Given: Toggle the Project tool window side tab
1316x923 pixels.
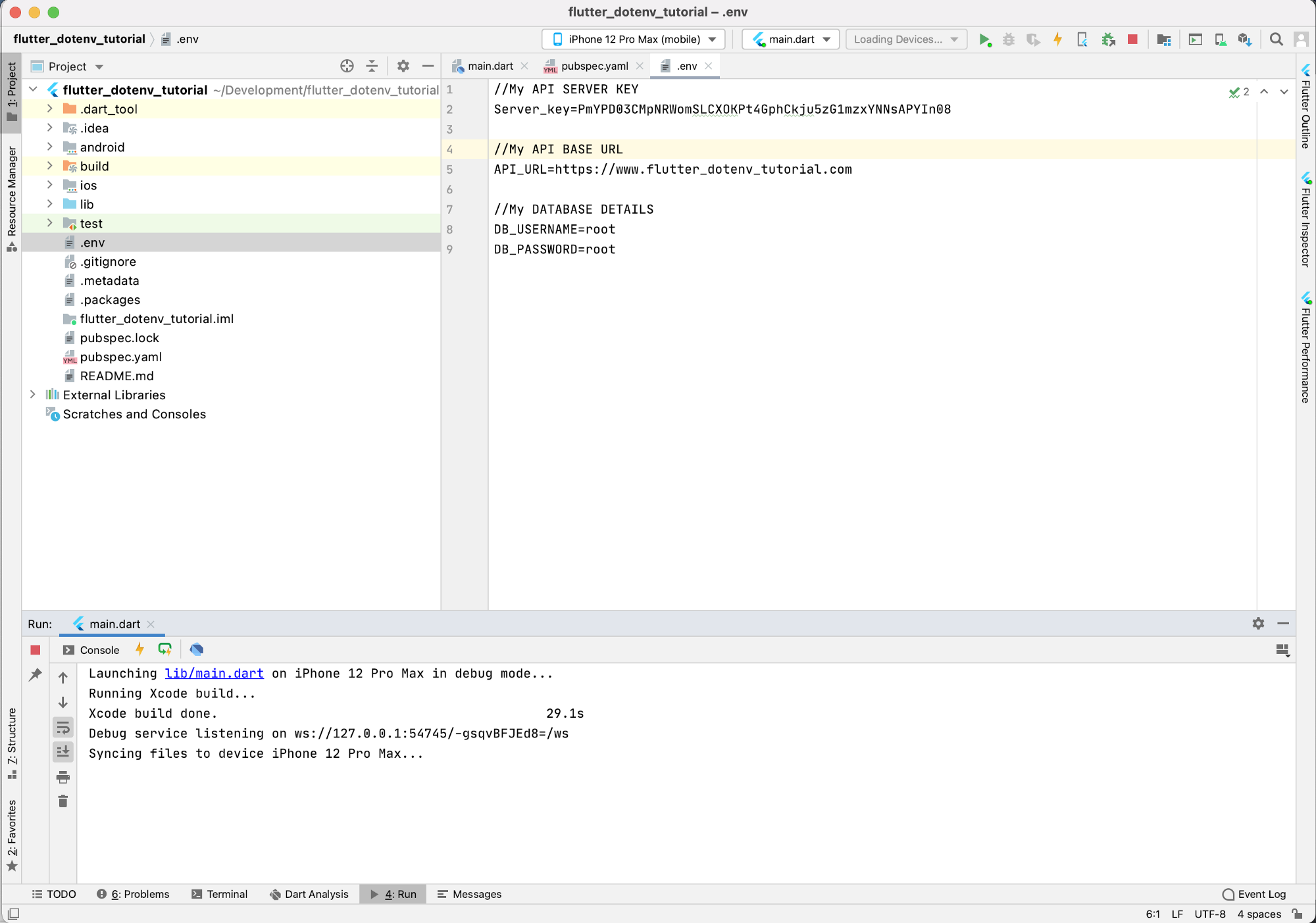Looking at the screenshot, I should [12, 91].
